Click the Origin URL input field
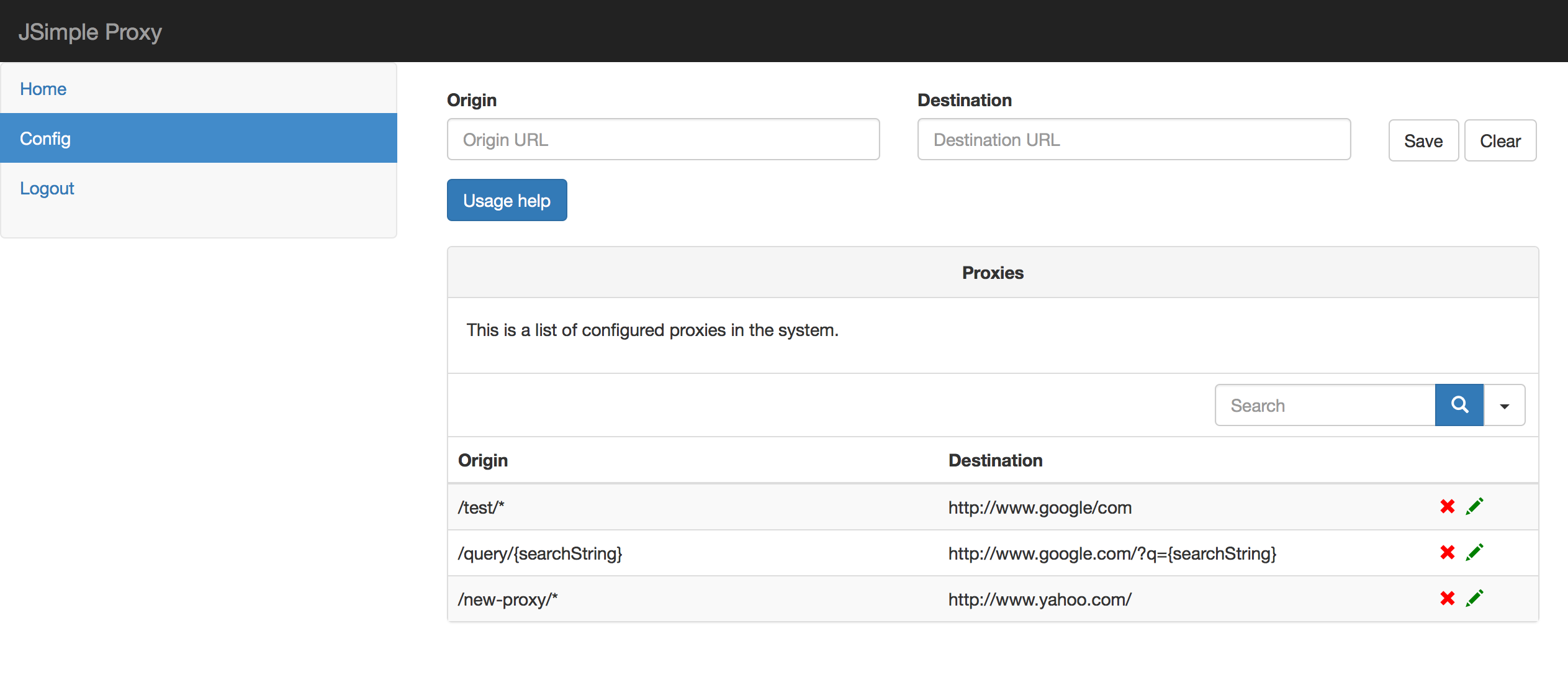This screenshot has height=682, width=1568. point(663,139)
